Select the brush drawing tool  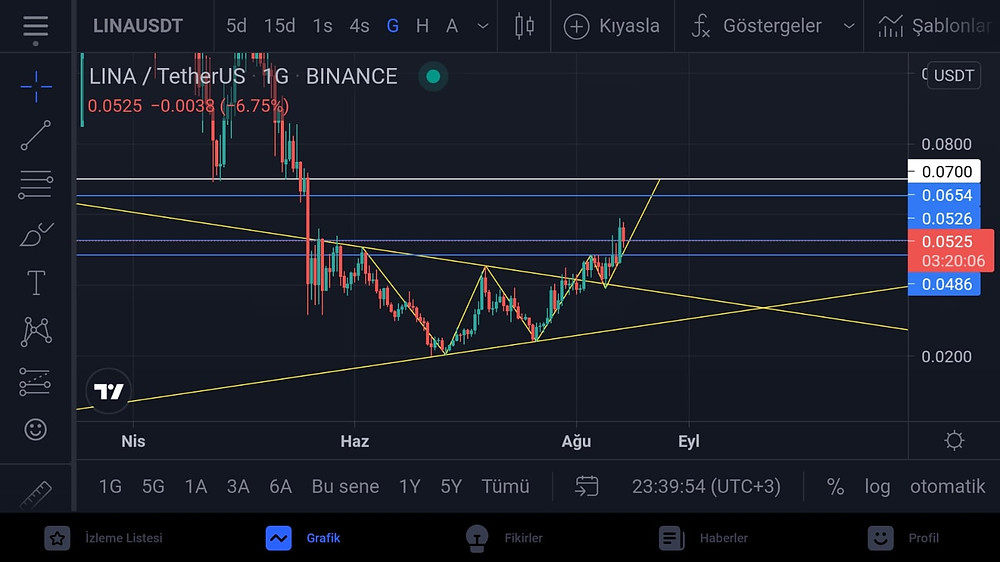36,234
